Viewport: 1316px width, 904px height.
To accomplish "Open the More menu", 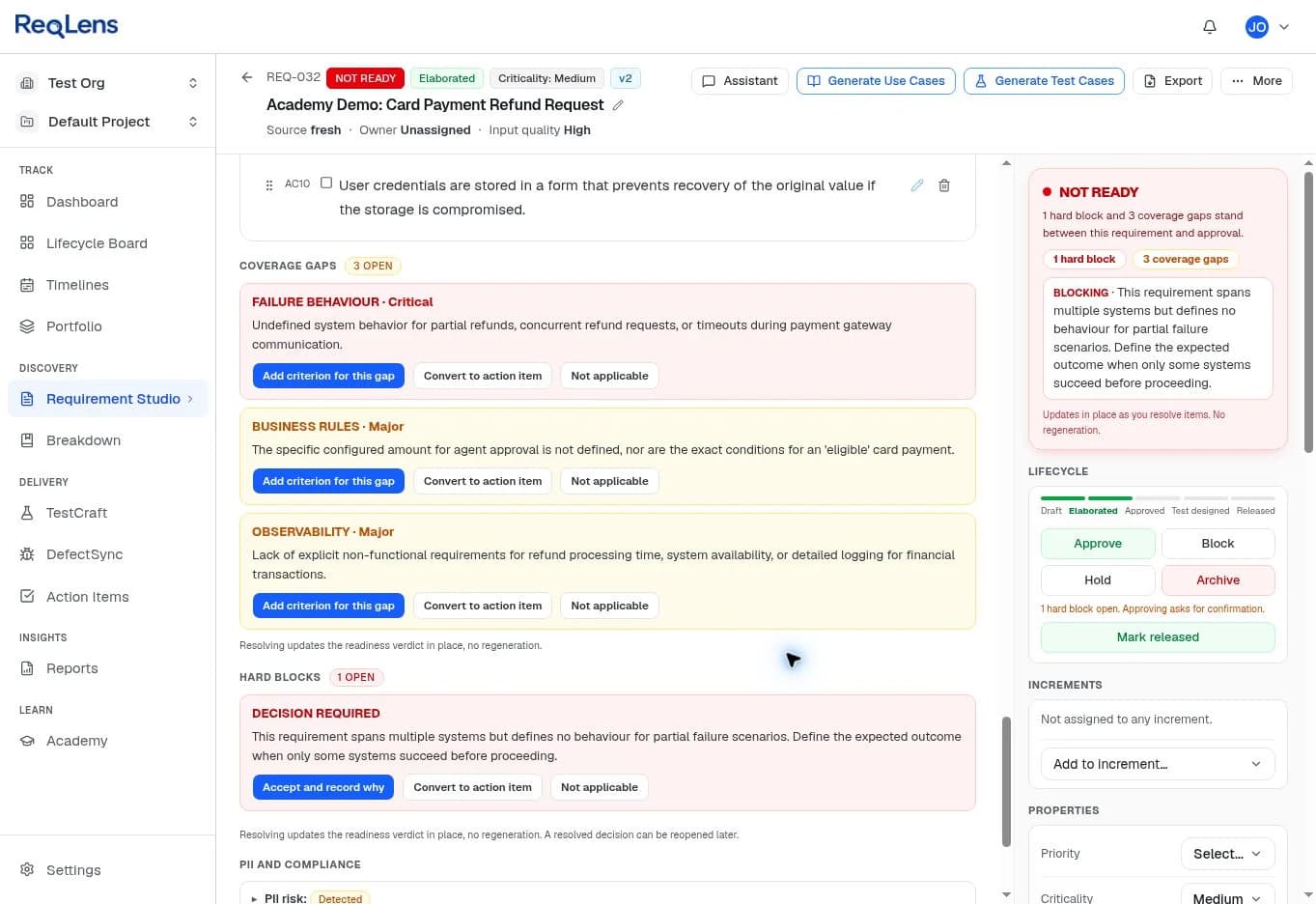I will click(x=1257, y=81).
